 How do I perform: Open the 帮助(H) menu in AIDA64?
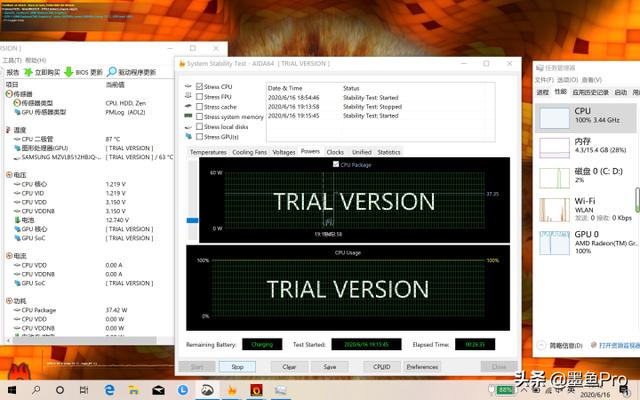(36, 60)
